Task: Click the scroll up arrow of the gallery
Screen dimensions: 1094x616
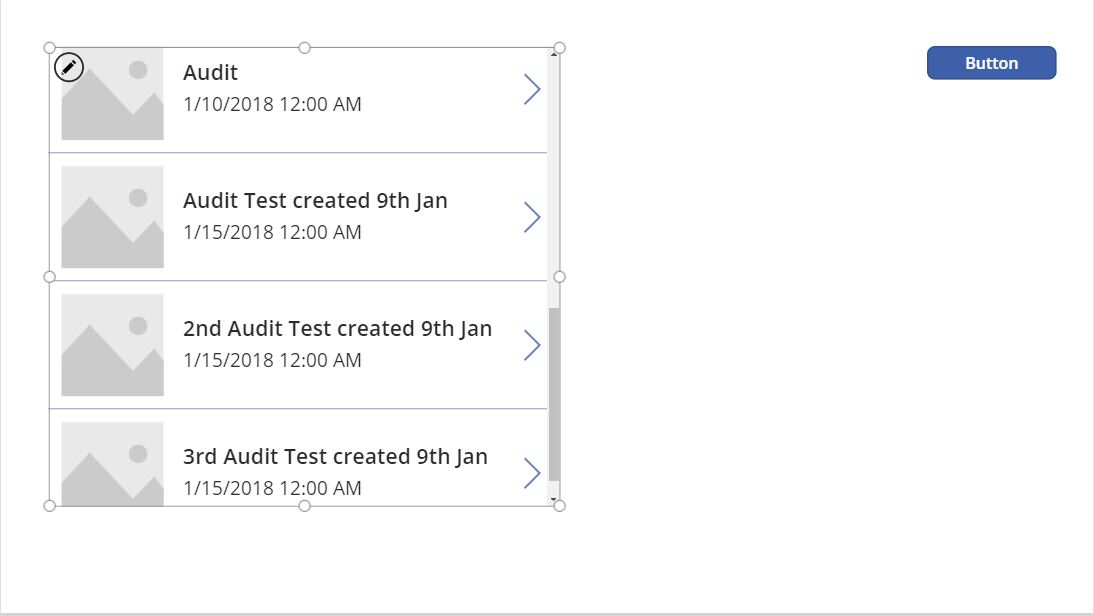Action: [x=554, y=53]
